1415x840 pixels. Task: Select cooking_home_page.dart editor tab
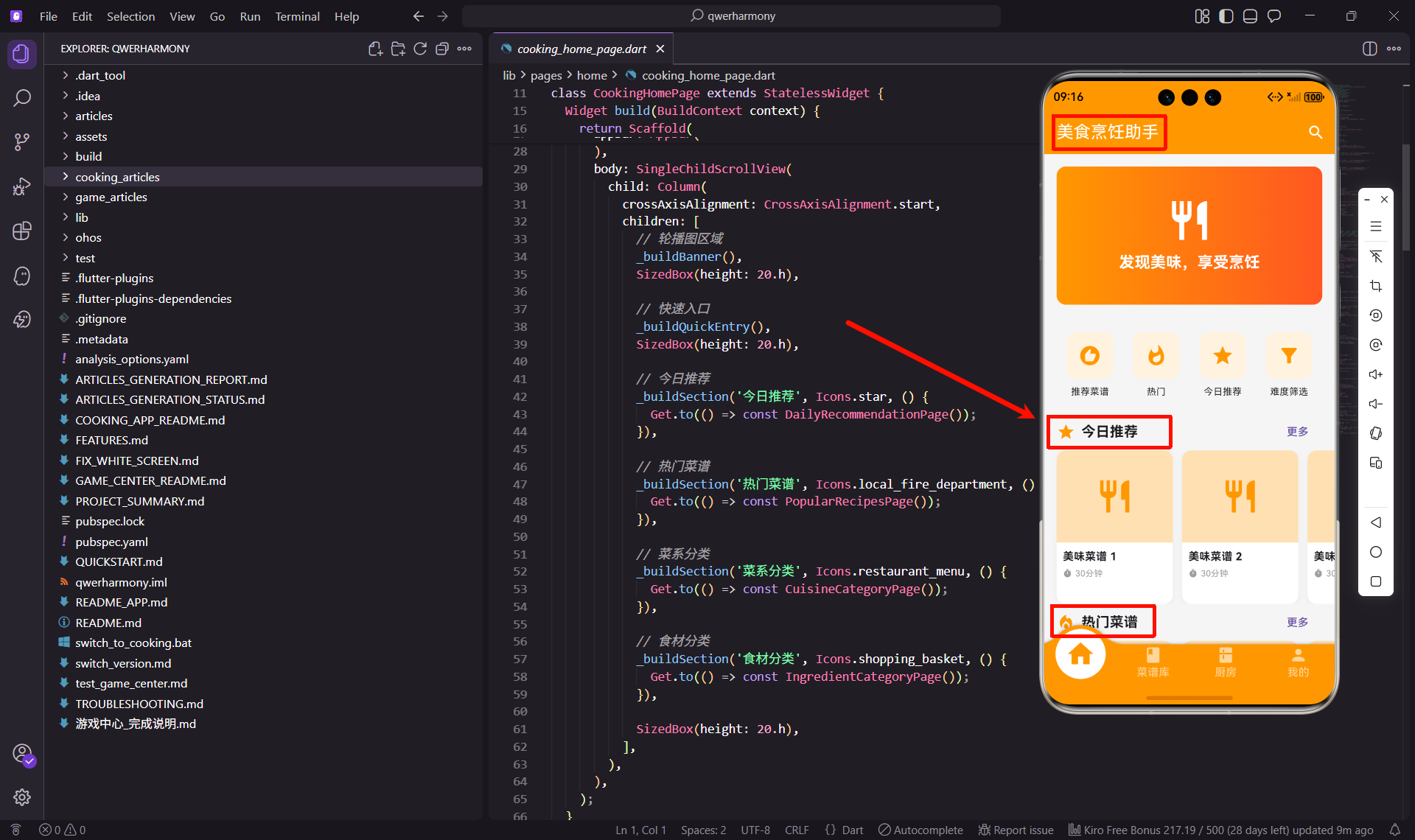[581, 49]
